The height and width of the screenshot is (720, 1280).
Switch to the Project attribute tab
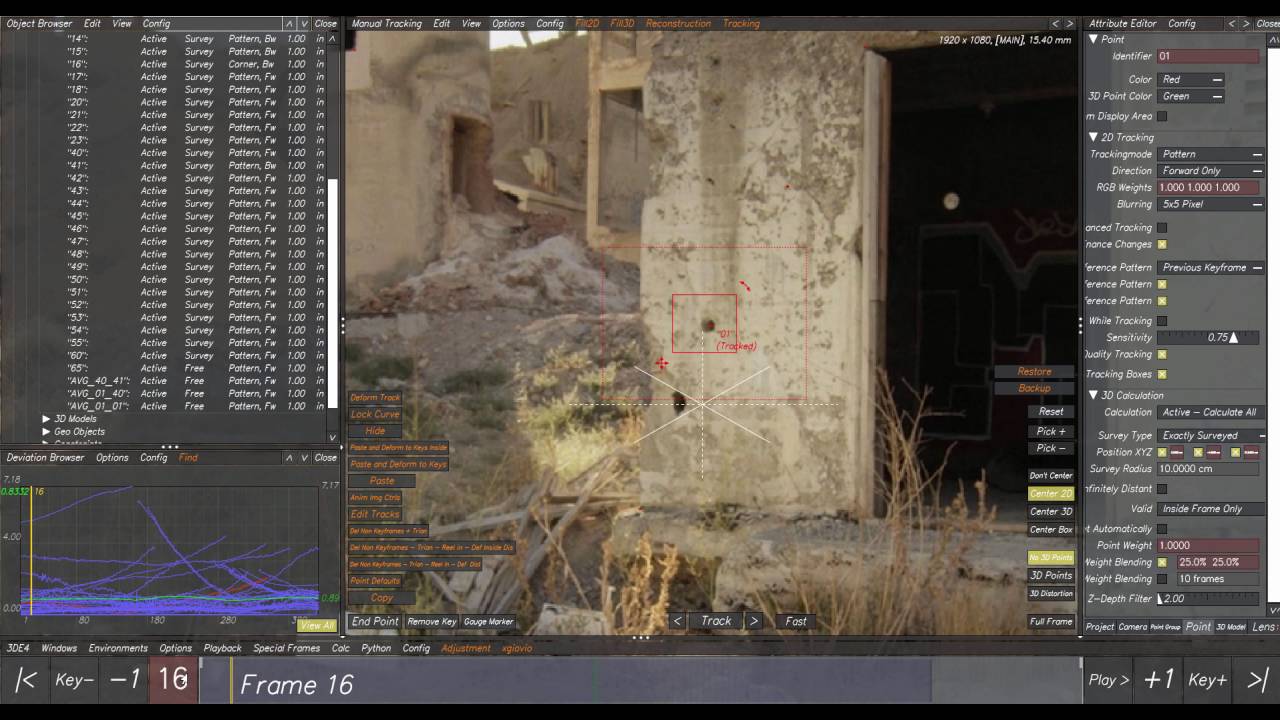tap(1100, 627)
